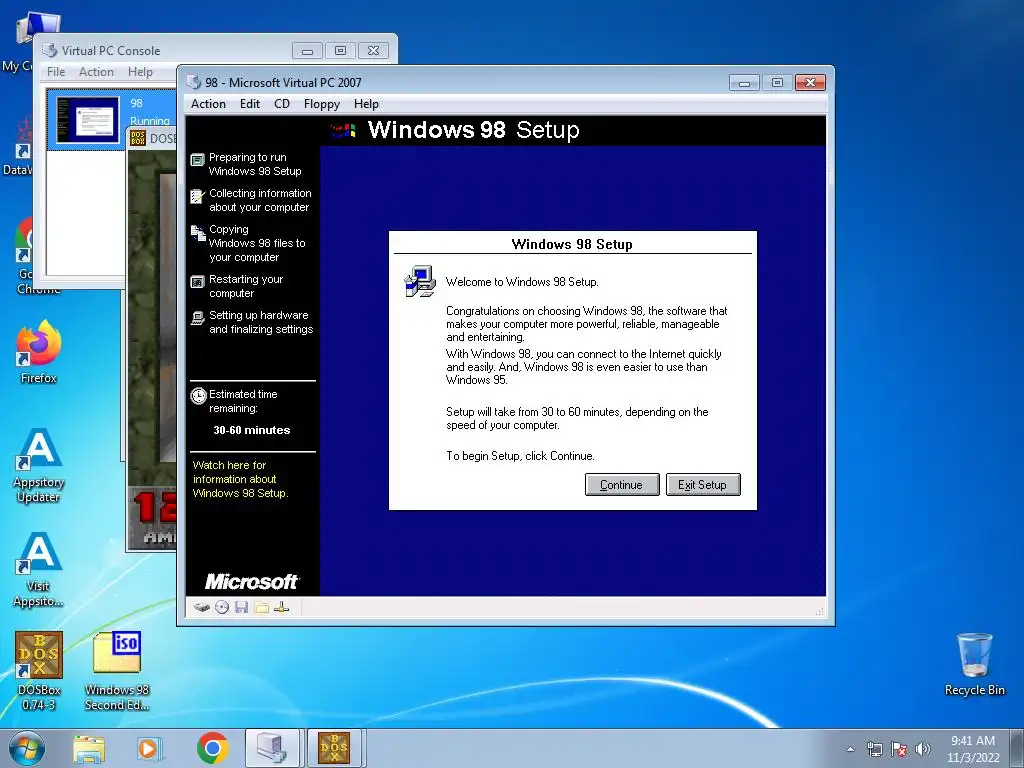Viewport: 1024px width, 768px height.
Task: Select the Windows 98 Second Ed... iso file
Action: tap(117, 670)
